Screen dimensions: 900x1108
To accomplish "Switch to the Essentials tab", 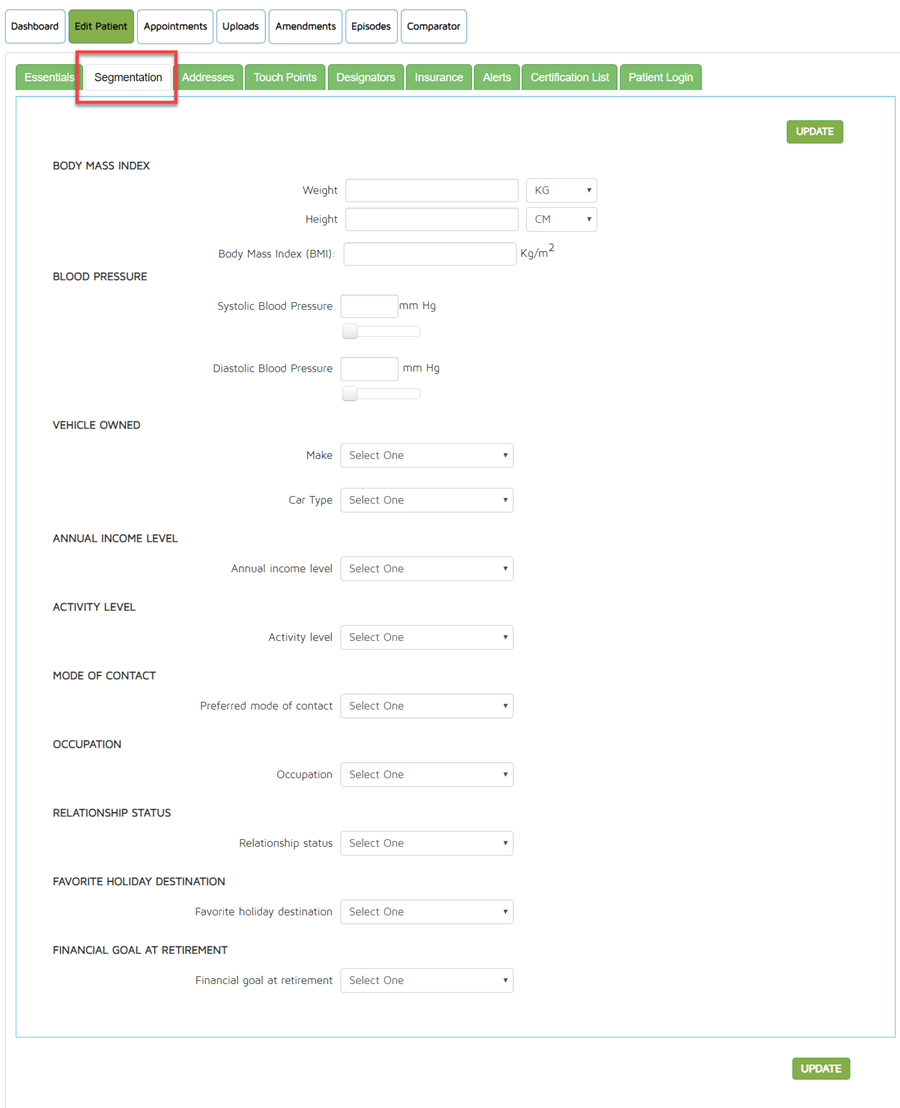I will [x=48, y=77].
